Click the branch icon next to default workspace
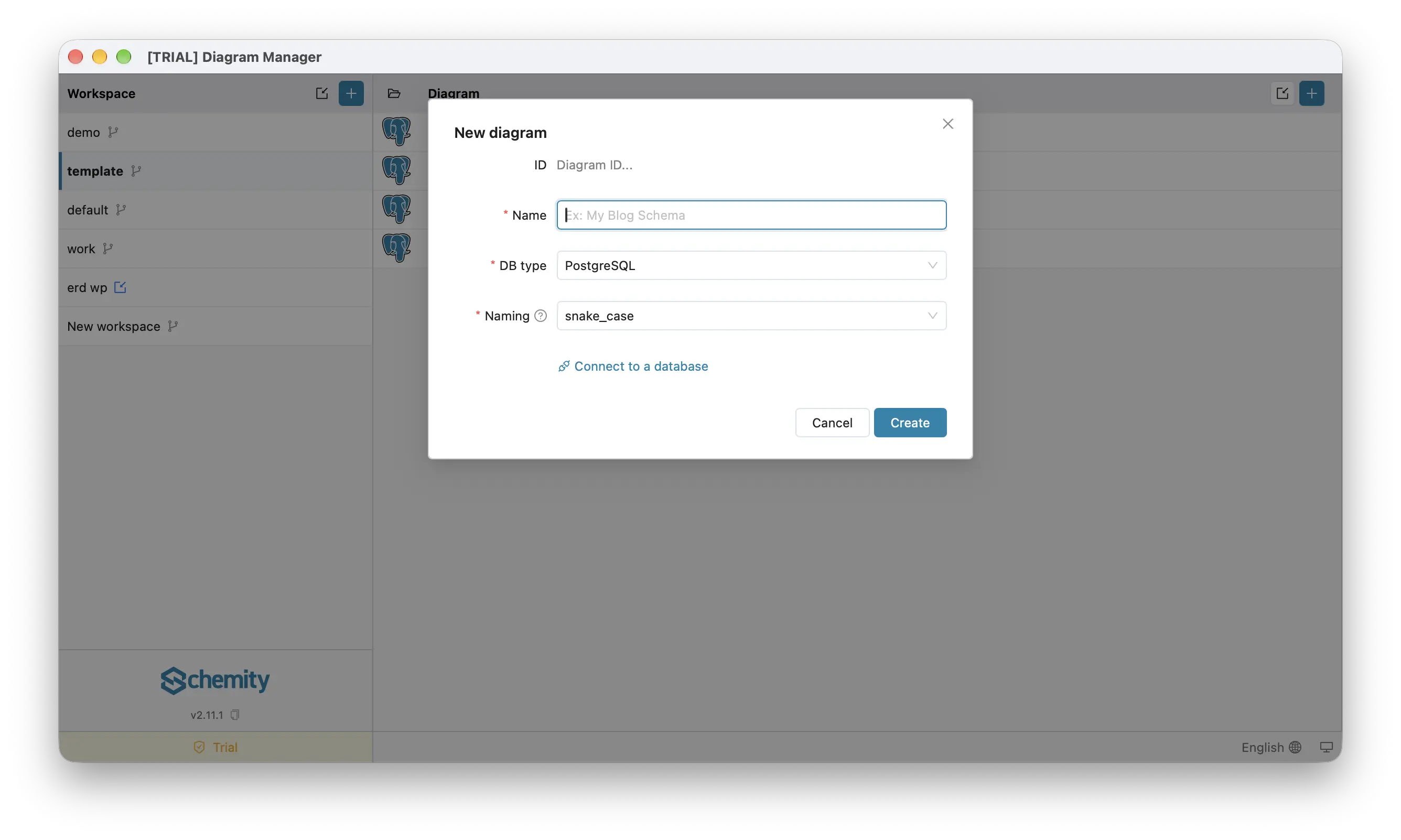Viewport: 1401px width, 840px height. 121,210
